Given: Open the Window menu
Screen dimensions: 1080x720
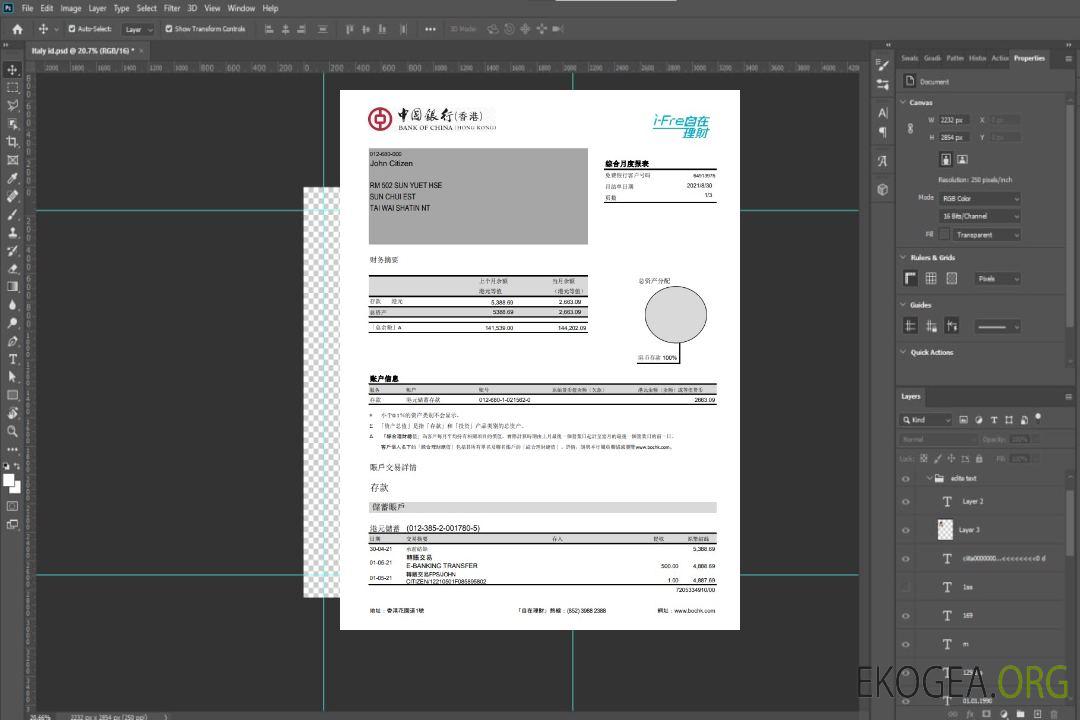Looking at the screenshot, I should (241, 8).
